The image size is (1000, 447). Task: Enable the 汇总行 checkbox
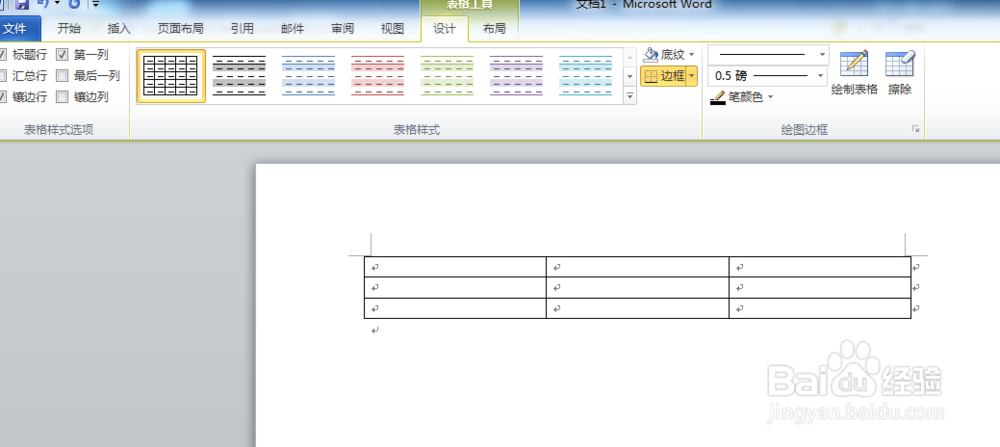point(3,76)
